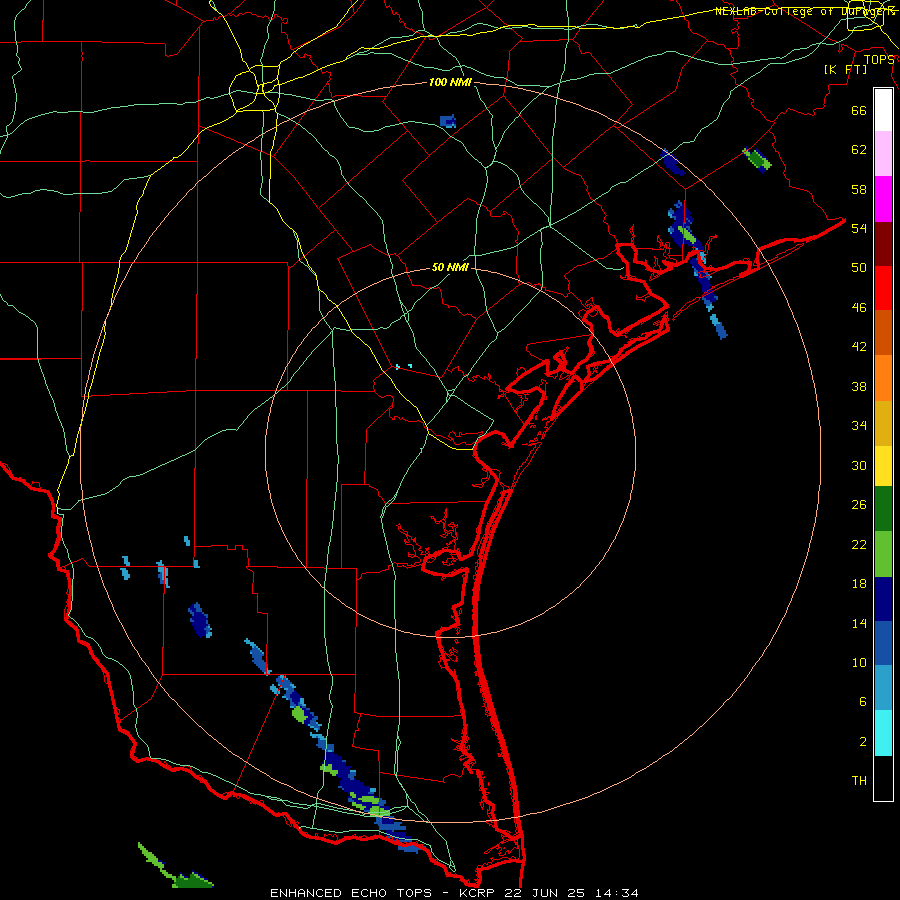Image resolution: width=900 pixels, height=900 pixels.
Task: Click the gold mustard legend swatch
Action: (x=883, y=423)
